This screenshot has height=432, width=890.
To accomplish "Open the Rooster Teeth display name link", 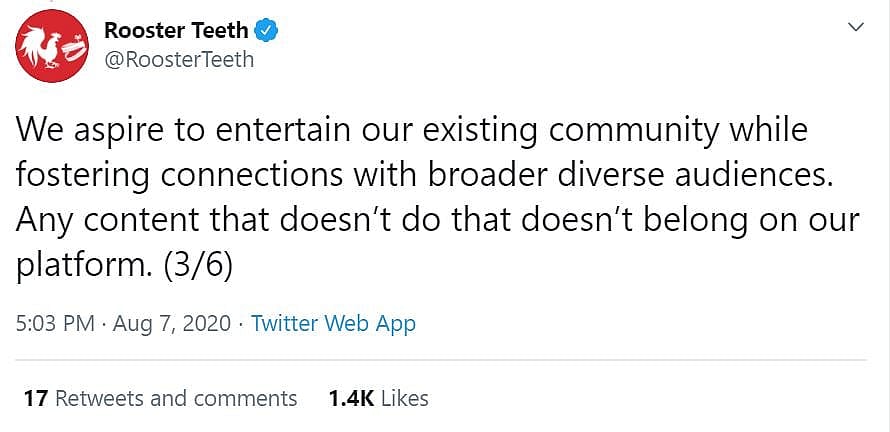I will point(176,31).
